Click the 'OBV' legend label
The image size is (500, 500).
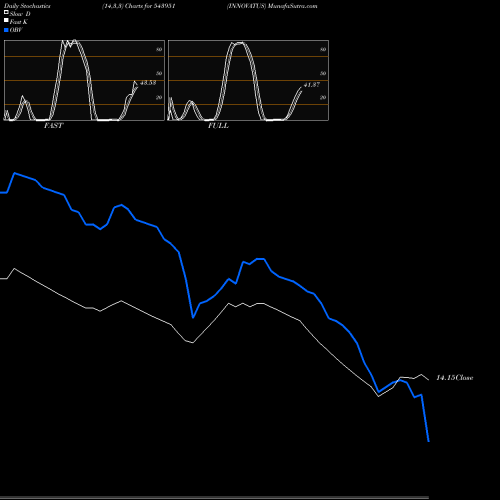pyautogui.click(x=16, y=30)
